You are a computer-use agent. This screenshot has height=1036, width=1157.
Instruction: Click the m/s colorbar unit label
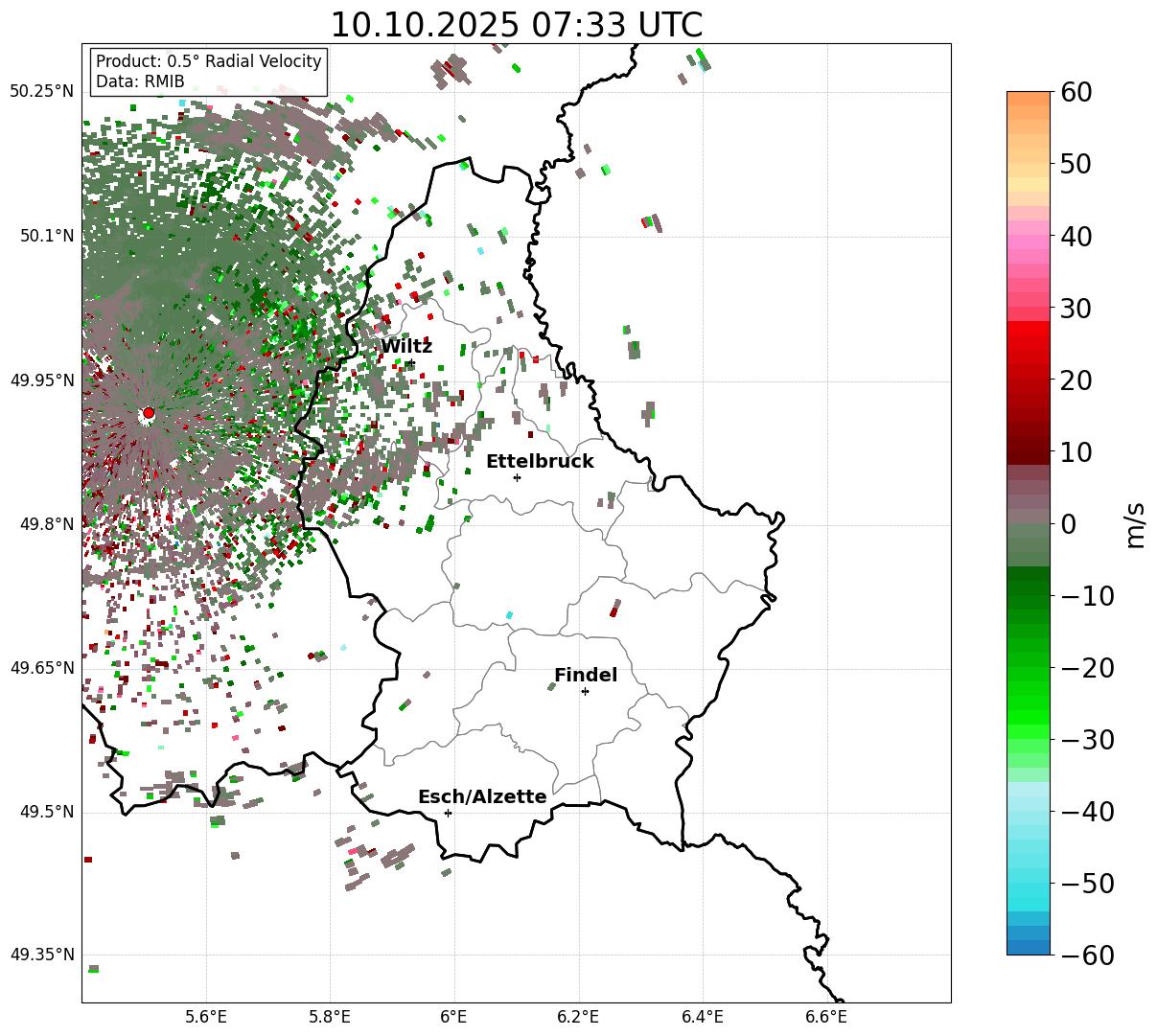click(1135, 523)
